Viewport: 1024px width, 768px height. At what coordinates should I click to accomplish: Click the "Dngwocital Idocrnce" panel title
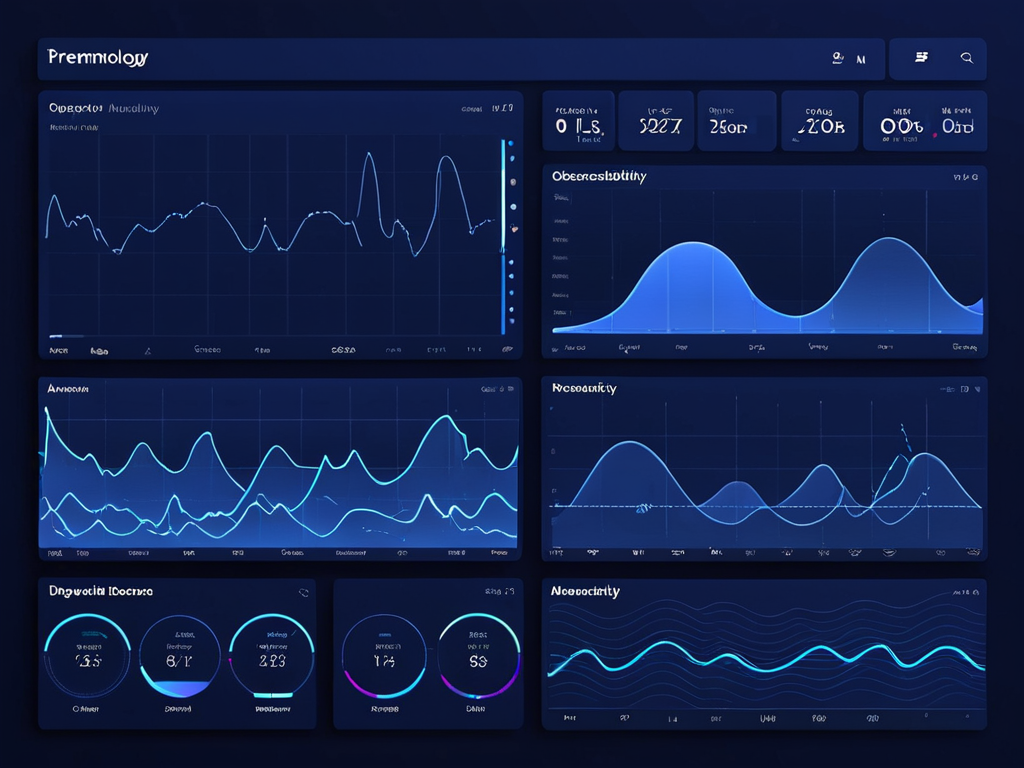(101, 591)
